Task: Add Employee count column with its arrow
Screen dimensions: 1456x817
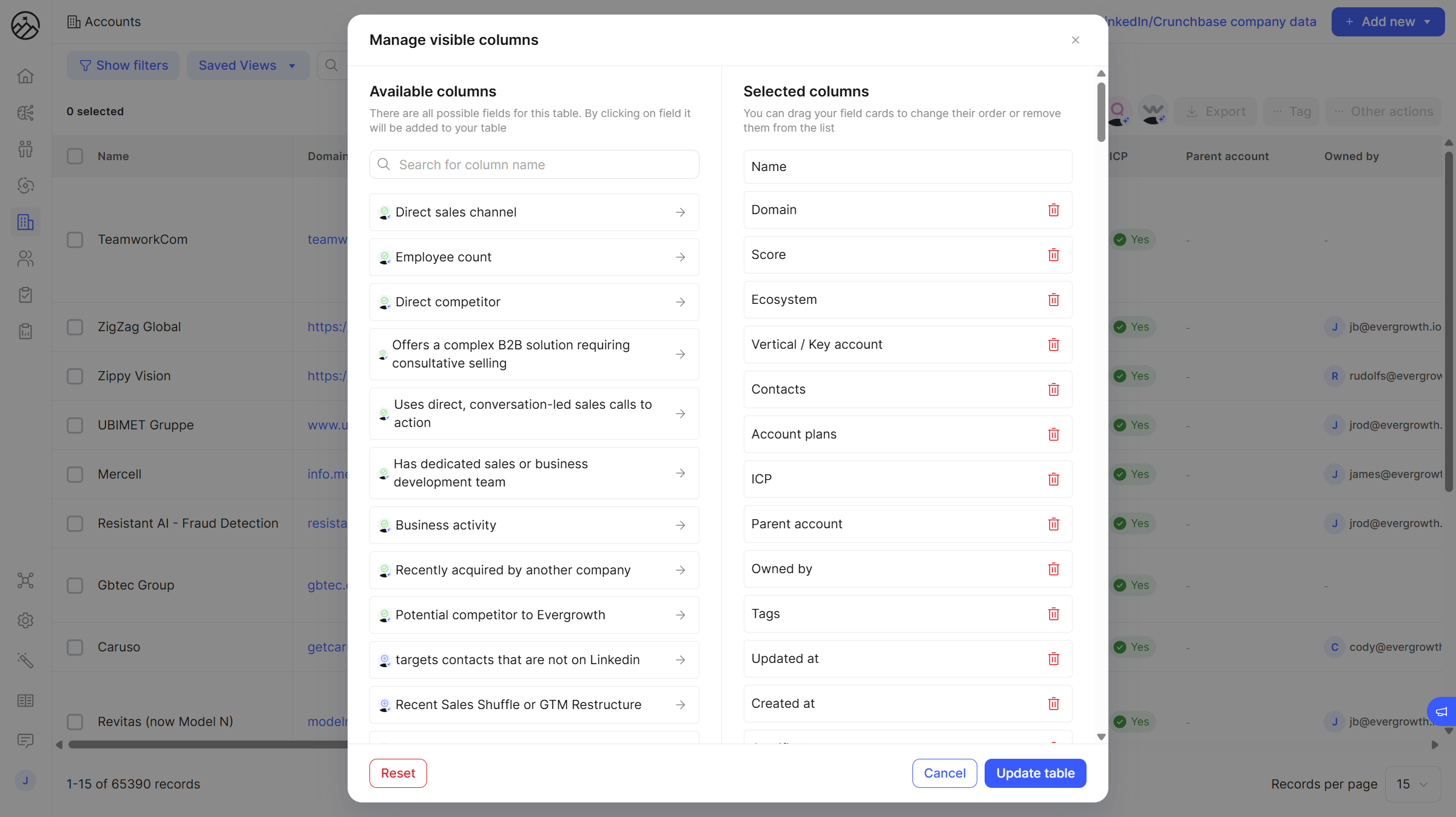Action: click(x=680, y=257)
